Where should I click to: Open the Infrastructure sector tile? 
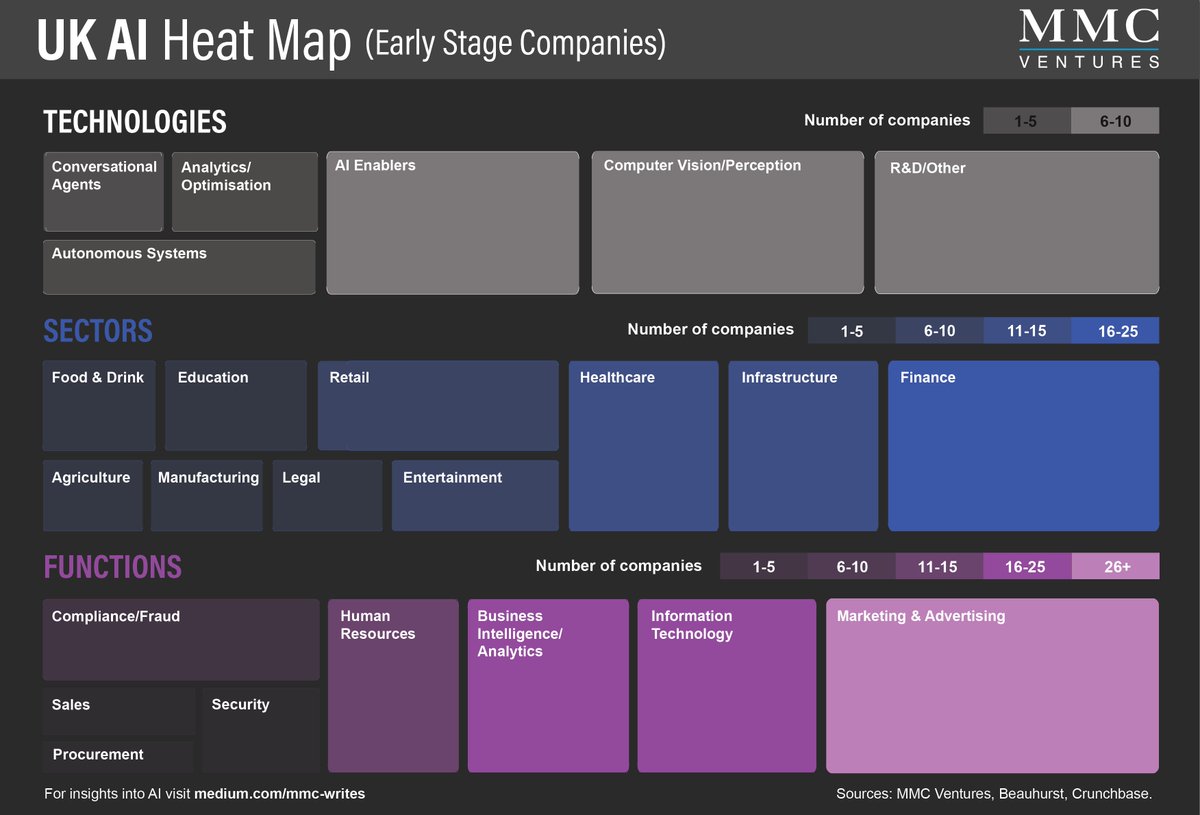click(x=803, y=445)
